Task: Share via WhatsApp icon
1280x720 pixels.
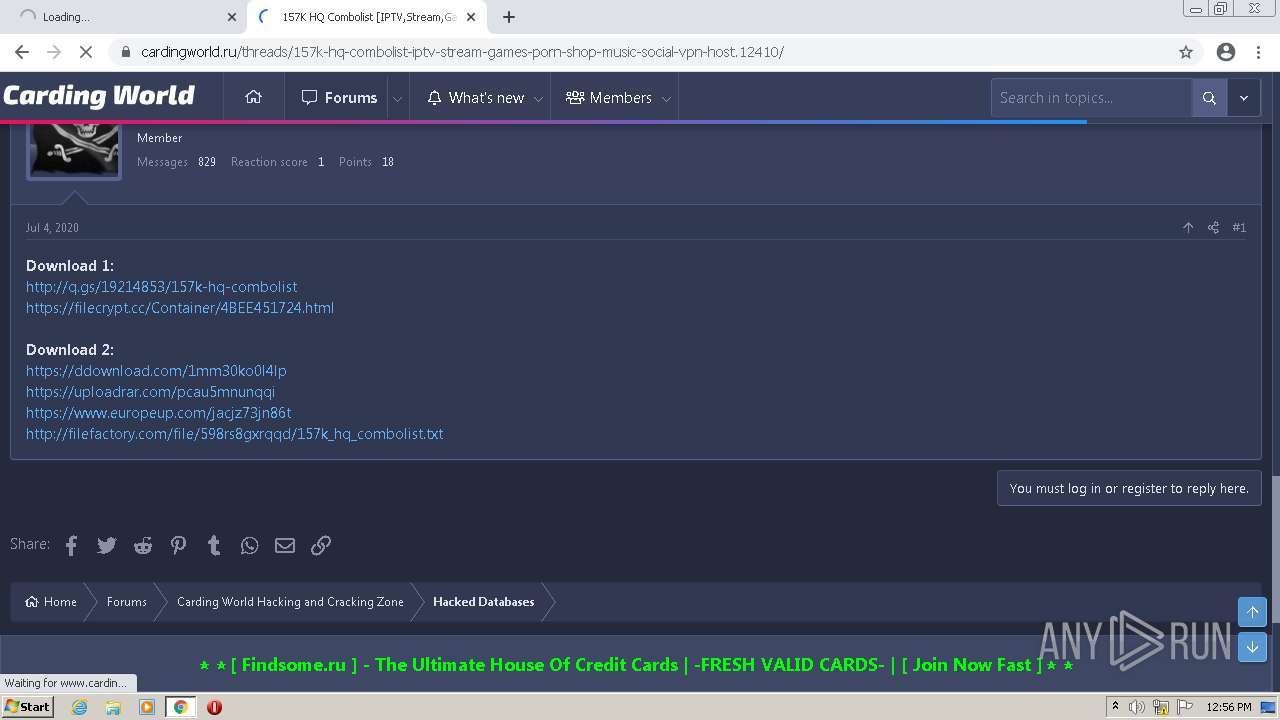Action: (249, 545)
